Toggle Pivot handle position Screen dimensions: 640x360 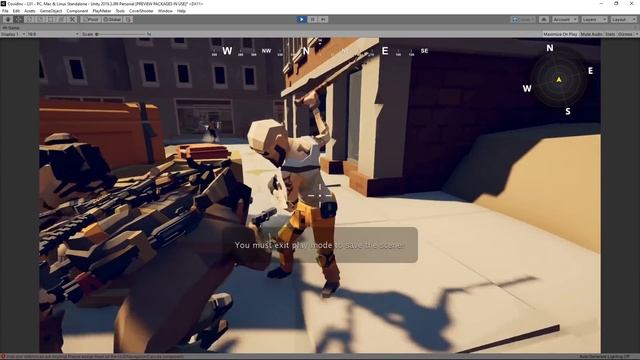click(x=90, y=19)
